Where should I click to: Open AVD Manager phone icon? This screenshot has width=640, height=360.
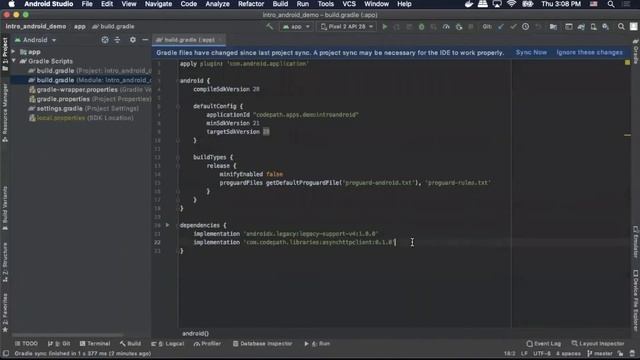[x=593, y=27]
